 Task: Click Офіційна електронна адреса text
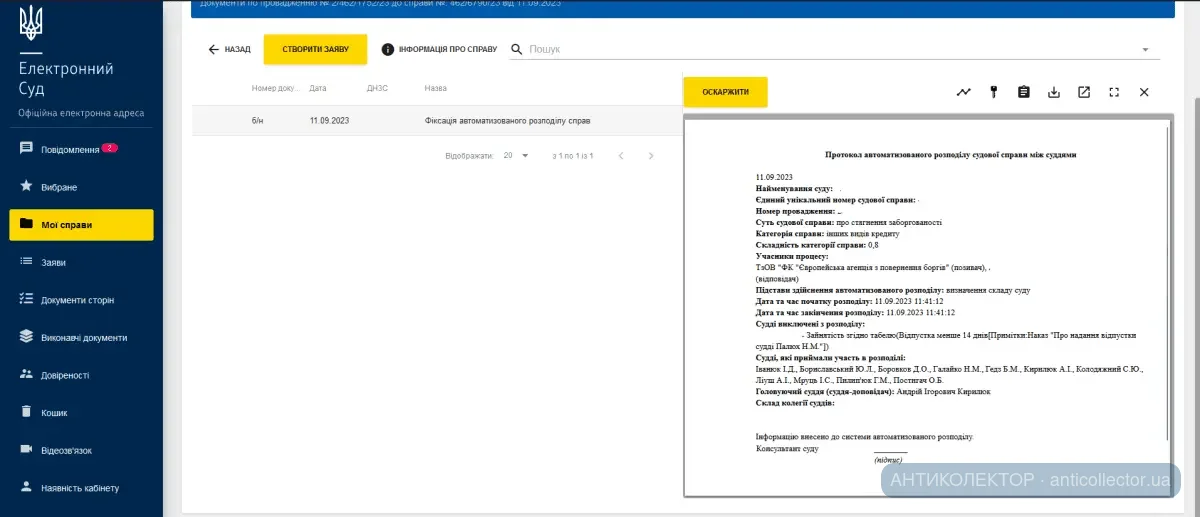point(81,113)
